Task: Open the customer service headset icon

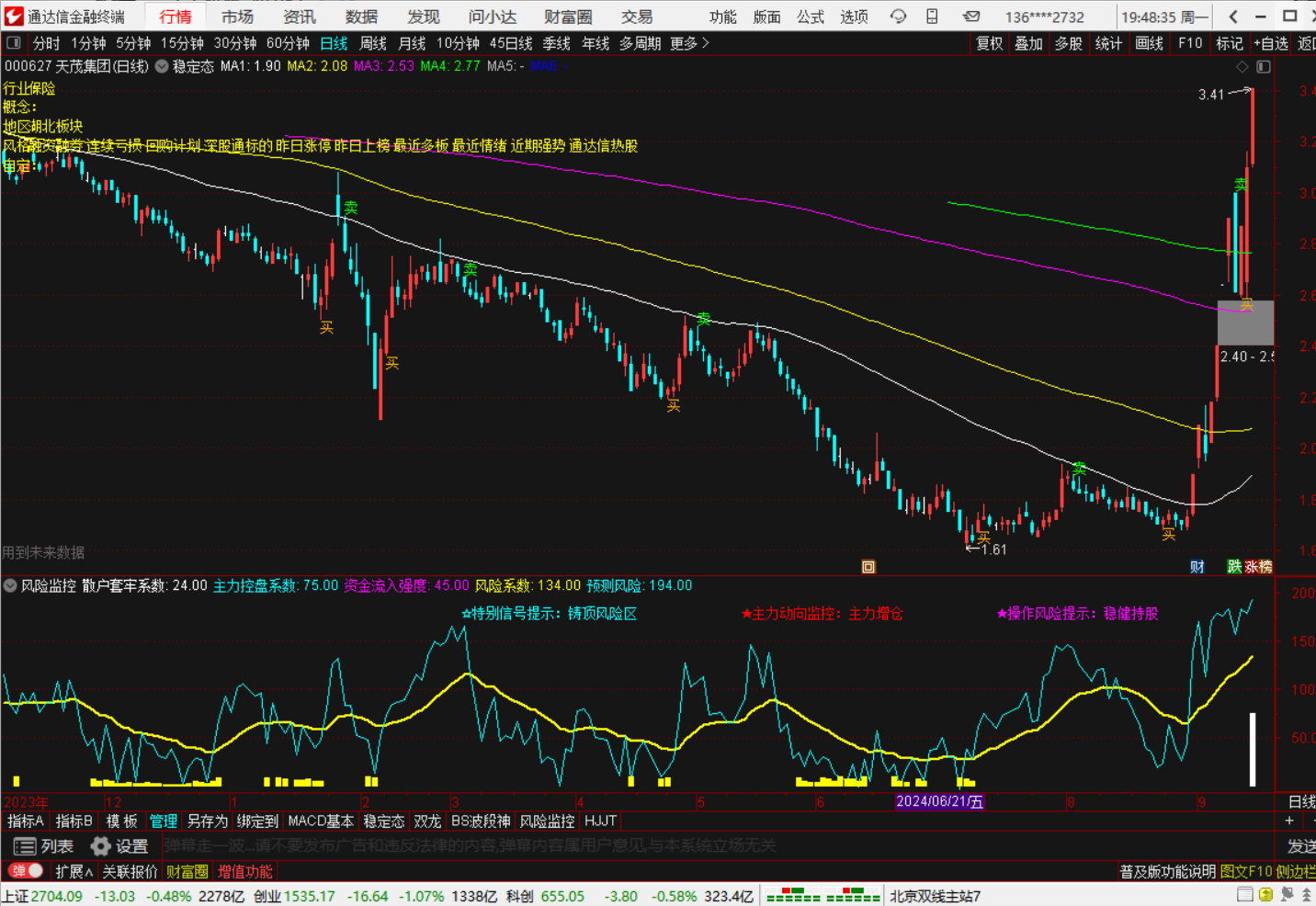Action: tap(899, 17)
